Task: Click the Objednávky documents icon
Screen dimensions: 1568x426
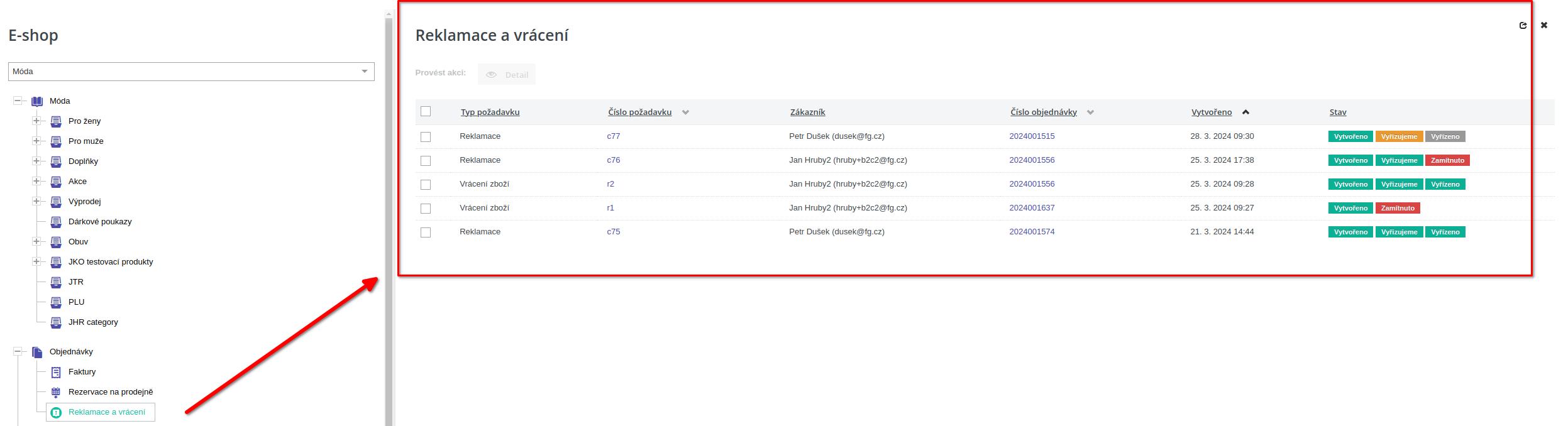Action: pos(37,352)
